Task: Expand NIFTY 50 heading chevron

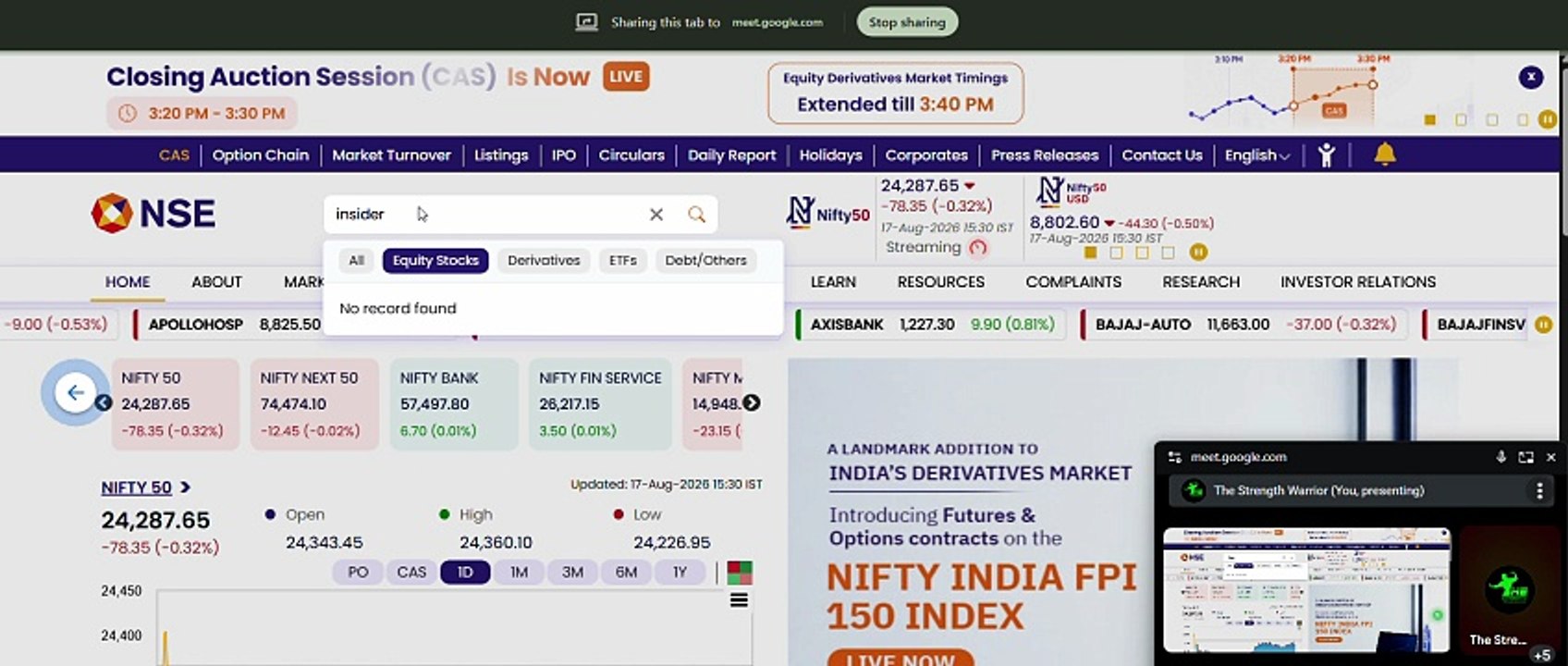Action: tap(186, 487)
